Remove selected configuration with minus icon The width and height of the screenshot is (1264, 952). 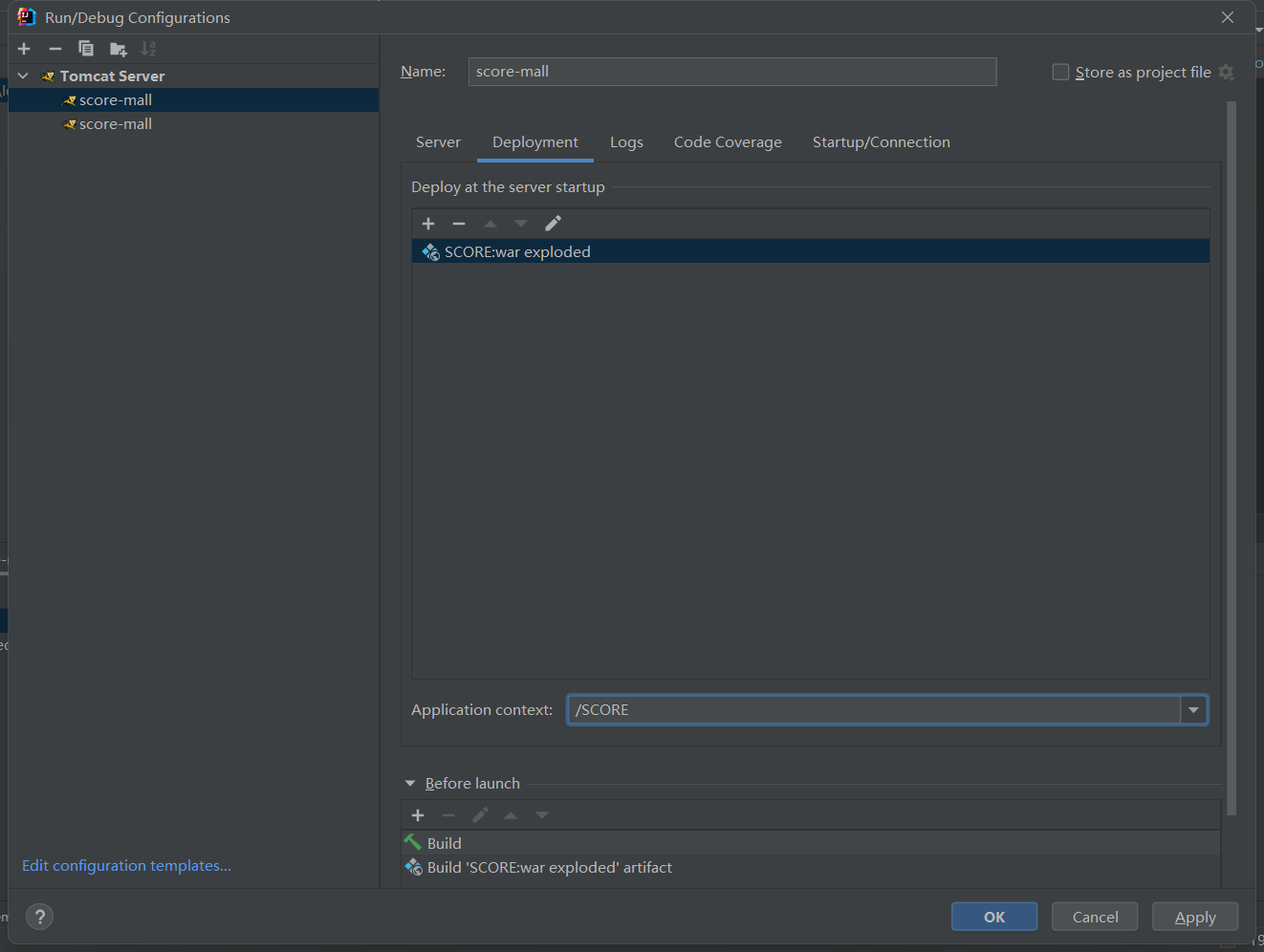pyautogui.click(x=55, y=49)
